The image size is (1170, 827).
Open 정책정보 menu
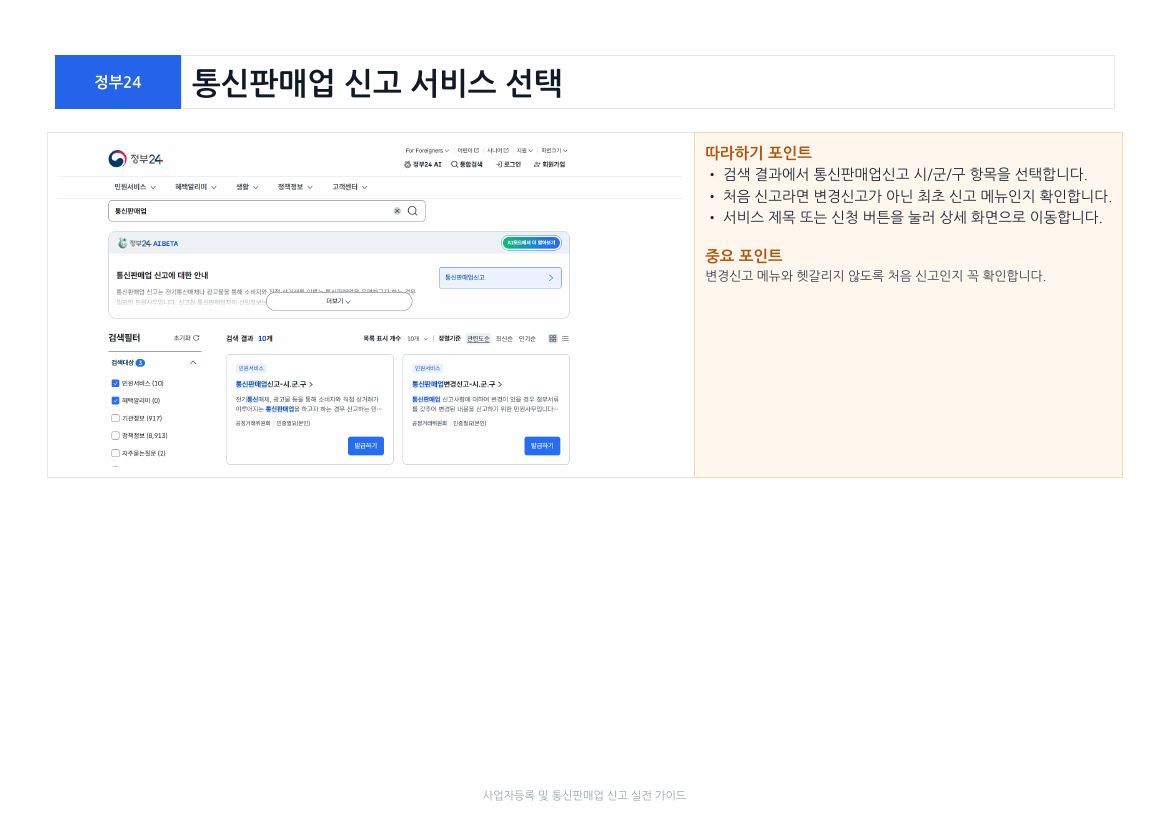click(x=295, y=187)
